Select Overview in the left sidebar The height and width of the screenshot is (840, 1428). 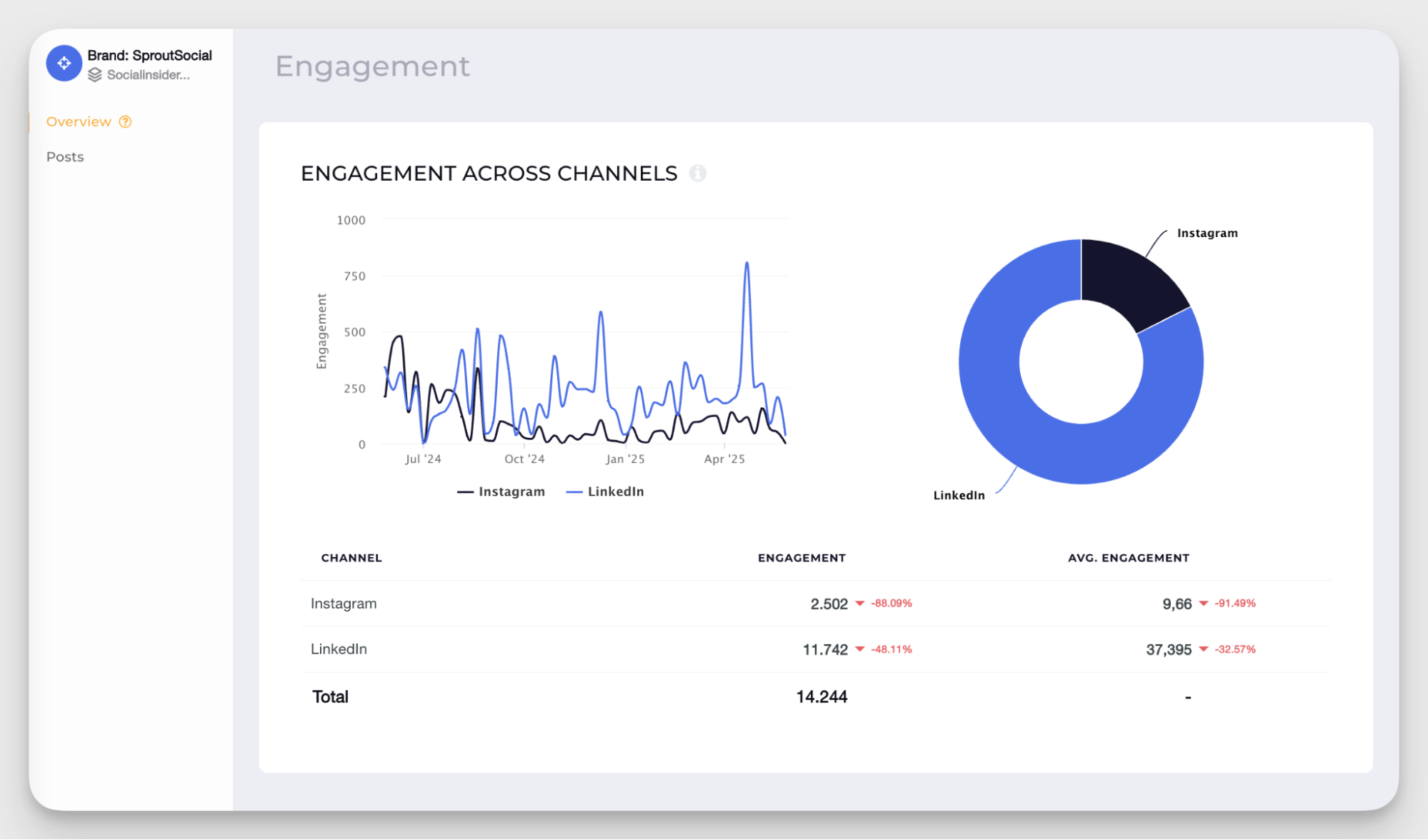click(x=79, y=121)
